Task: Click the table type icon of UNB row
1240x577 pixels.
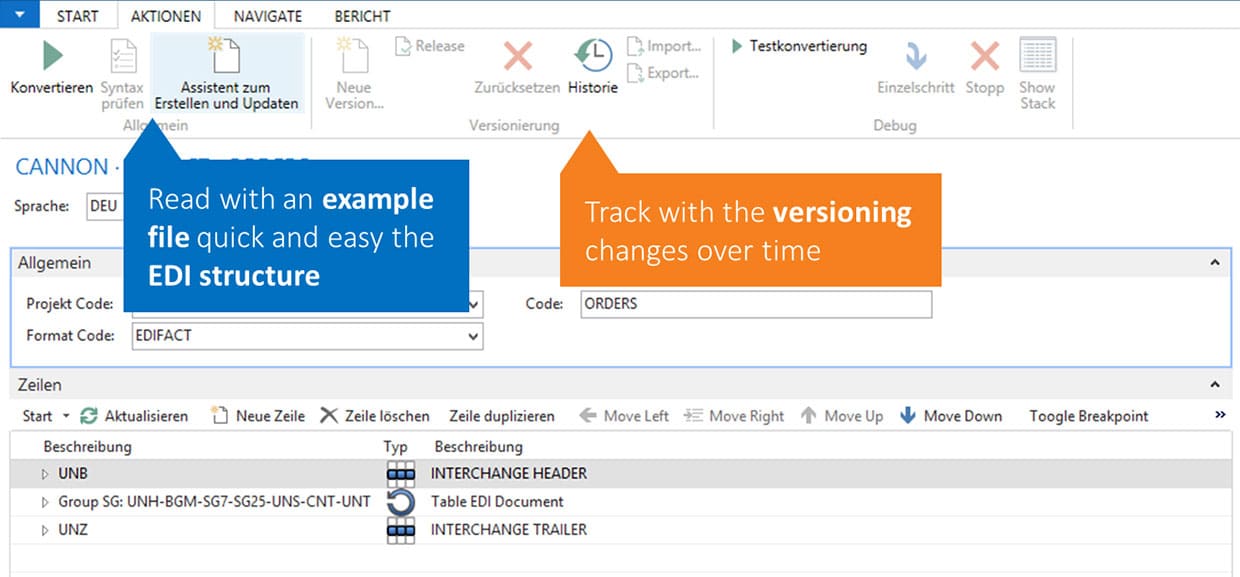Action: (x=401, y=473)
